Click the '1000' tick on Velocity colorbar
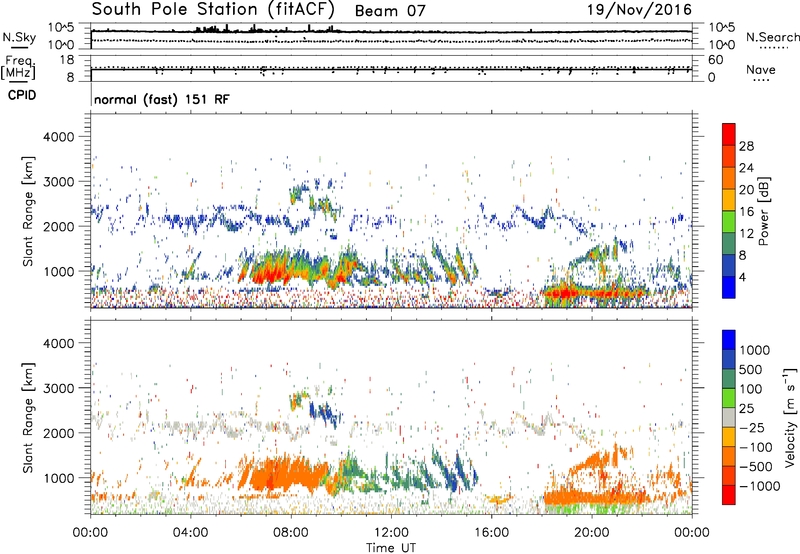The width and height of the screenshot is (800, 554). coord(754,350)
